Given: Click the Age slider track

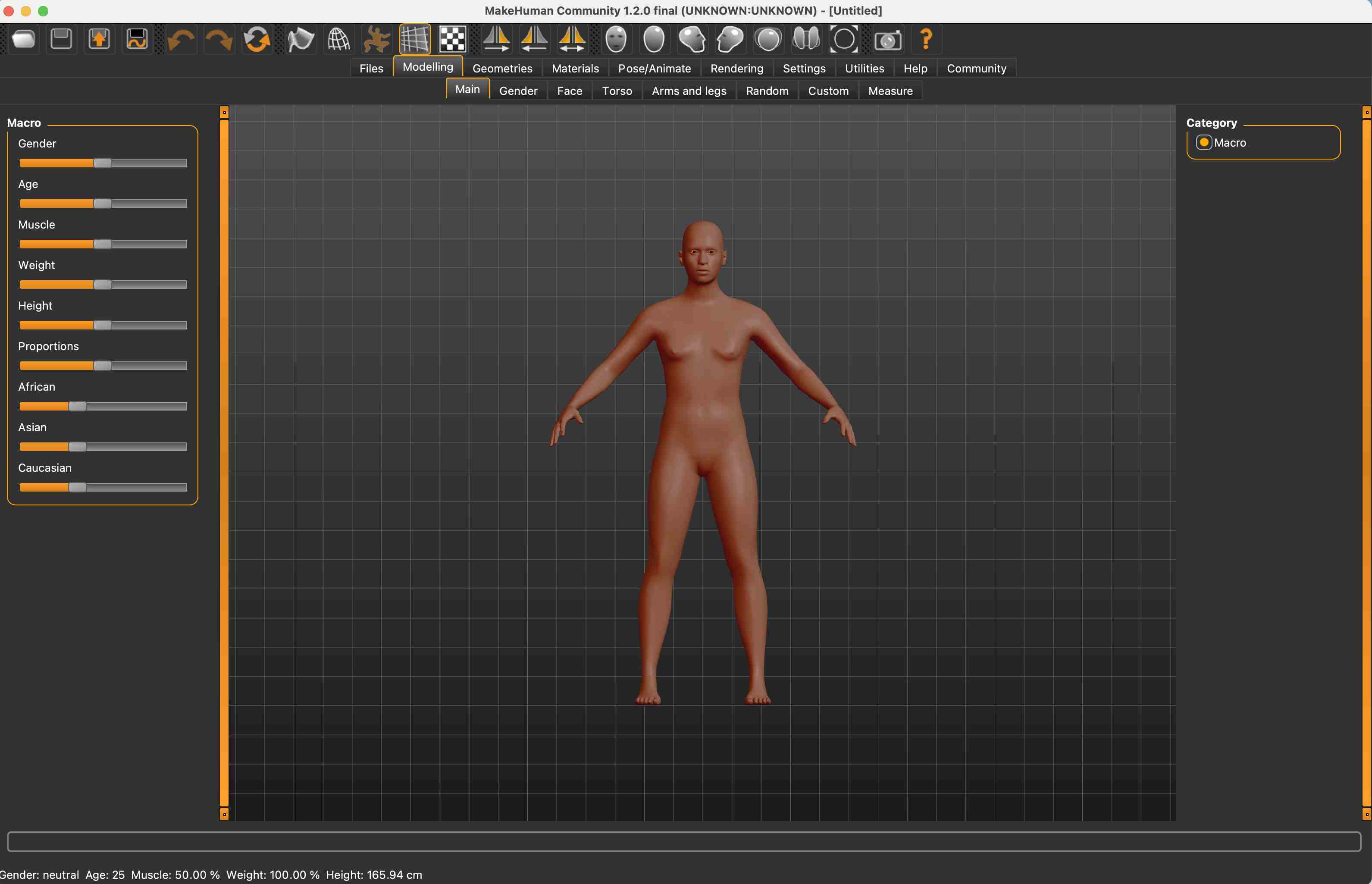Looking at the screenshot, I should (x=103, y=204).
